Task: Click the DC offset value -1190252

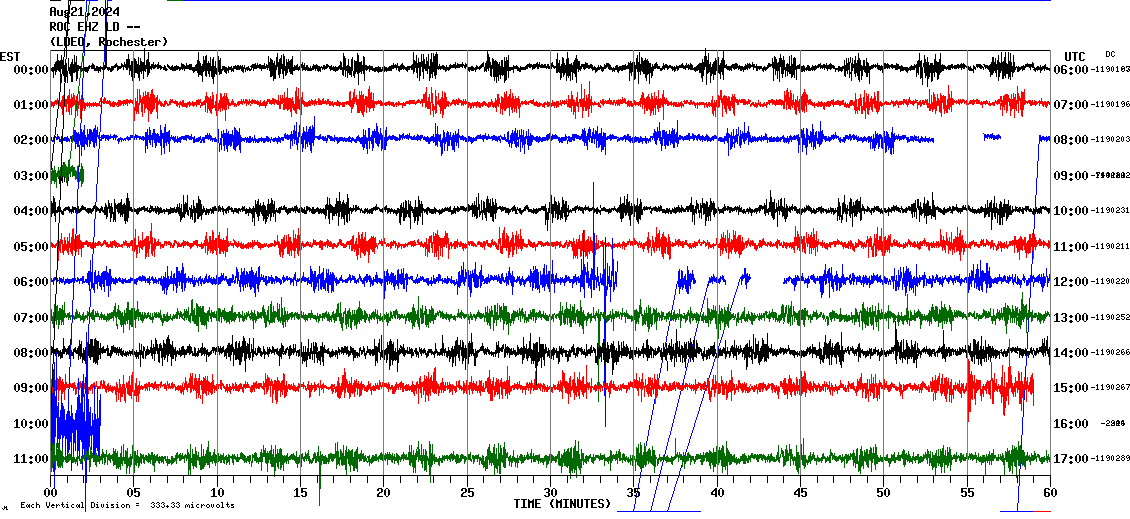Action: [x=1110, y=318]
